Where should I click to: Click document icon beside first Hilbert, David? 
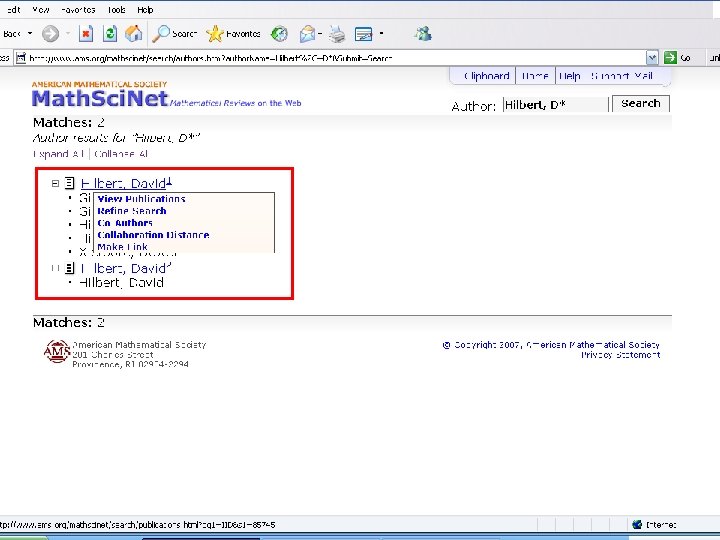point(69,183)
